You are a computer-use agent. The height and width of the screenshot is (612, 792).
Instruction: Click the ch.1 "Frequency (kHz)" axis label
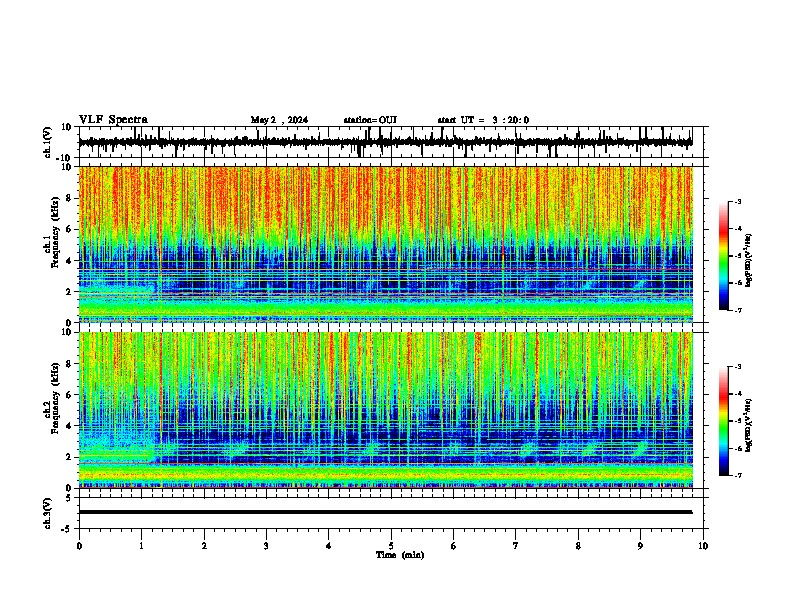tap(55, 234)
